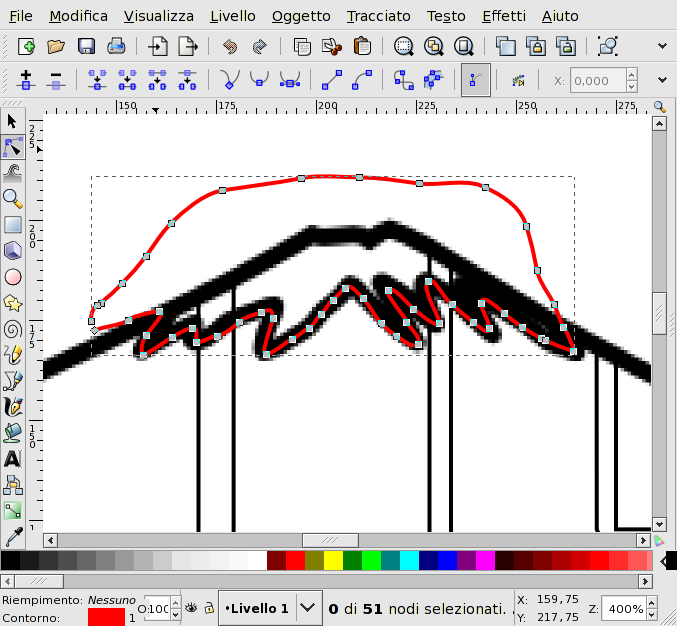The height and width of the screenshot is (626, 677).
Task: Export the document icon
Action: [188, 46]
